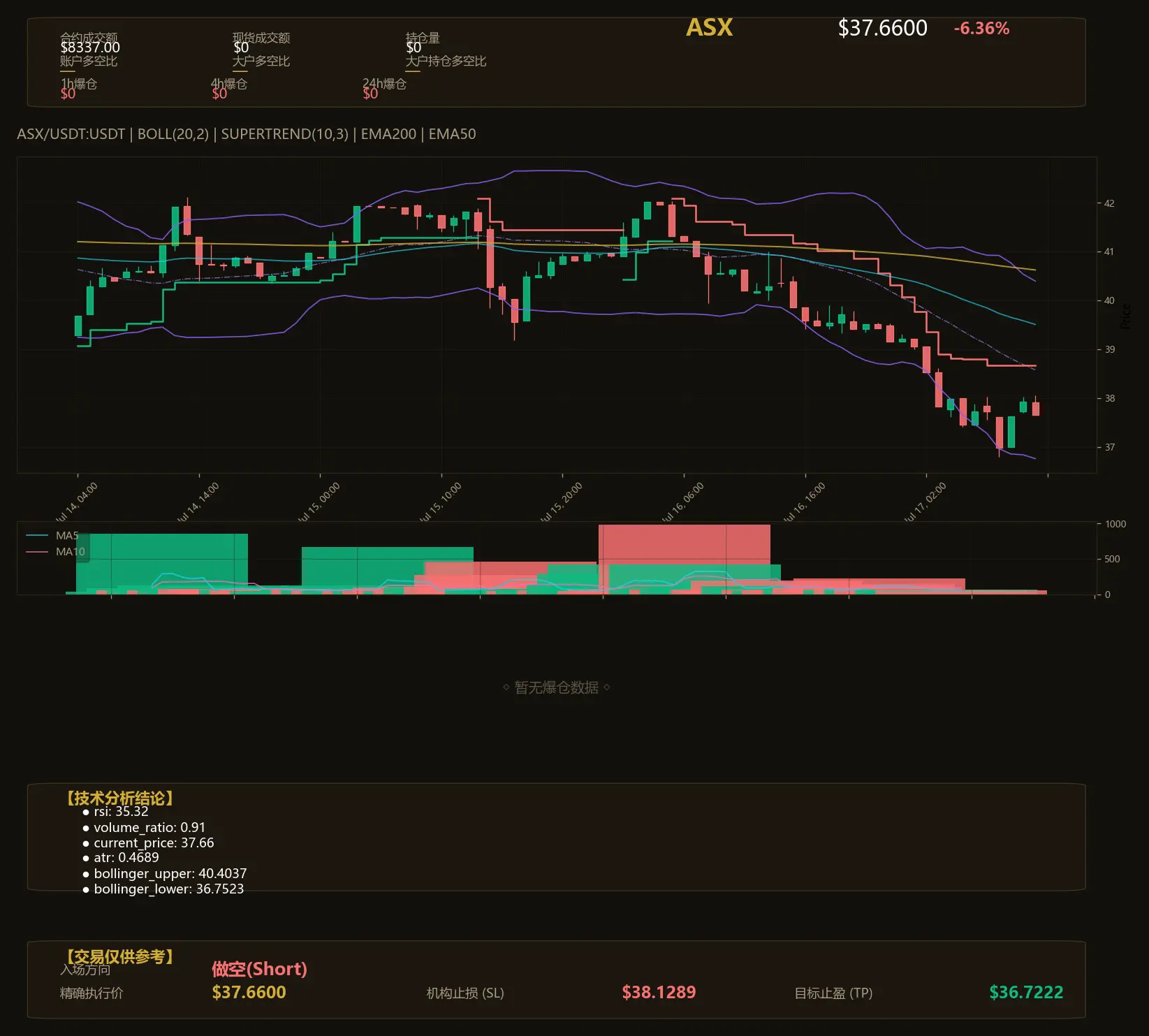Viewport: 1149px width, 1036px height.
Task: Click the $38.1289 stop loss value
Action: 659,992
